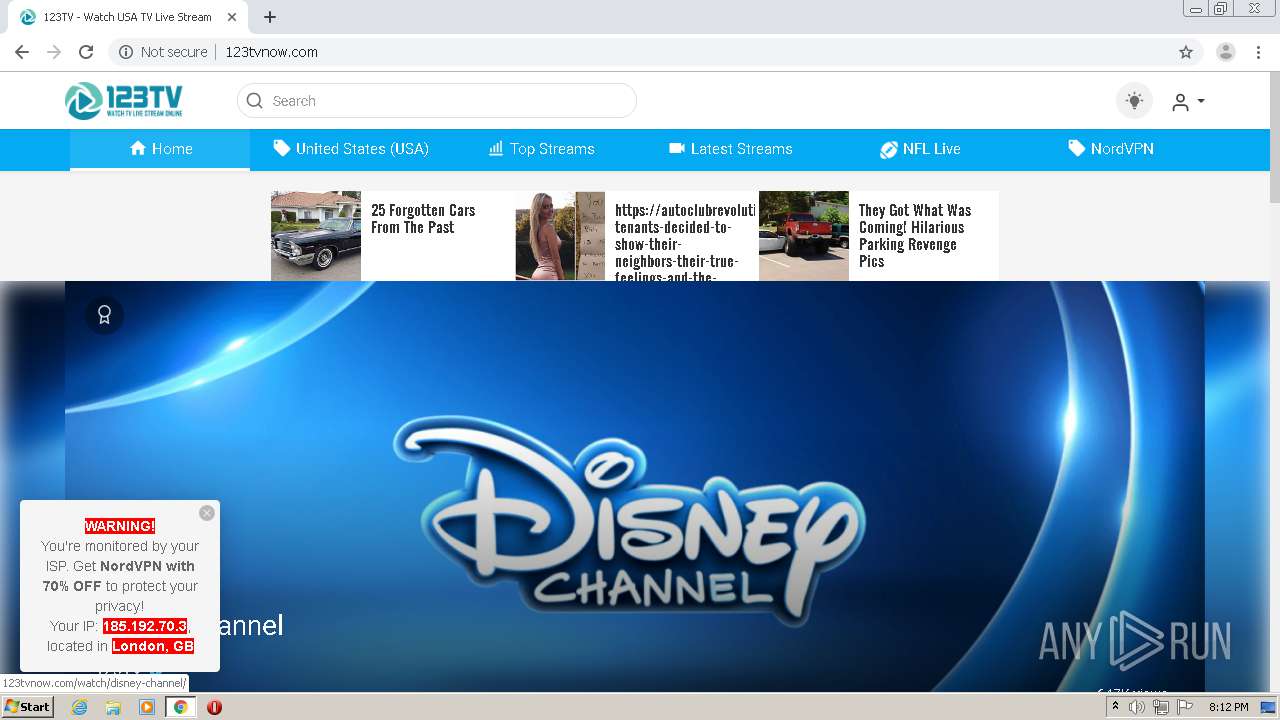1280x720 pixels.
Task: Close the 123TV browser tab
Action: [x=232, y=17]
